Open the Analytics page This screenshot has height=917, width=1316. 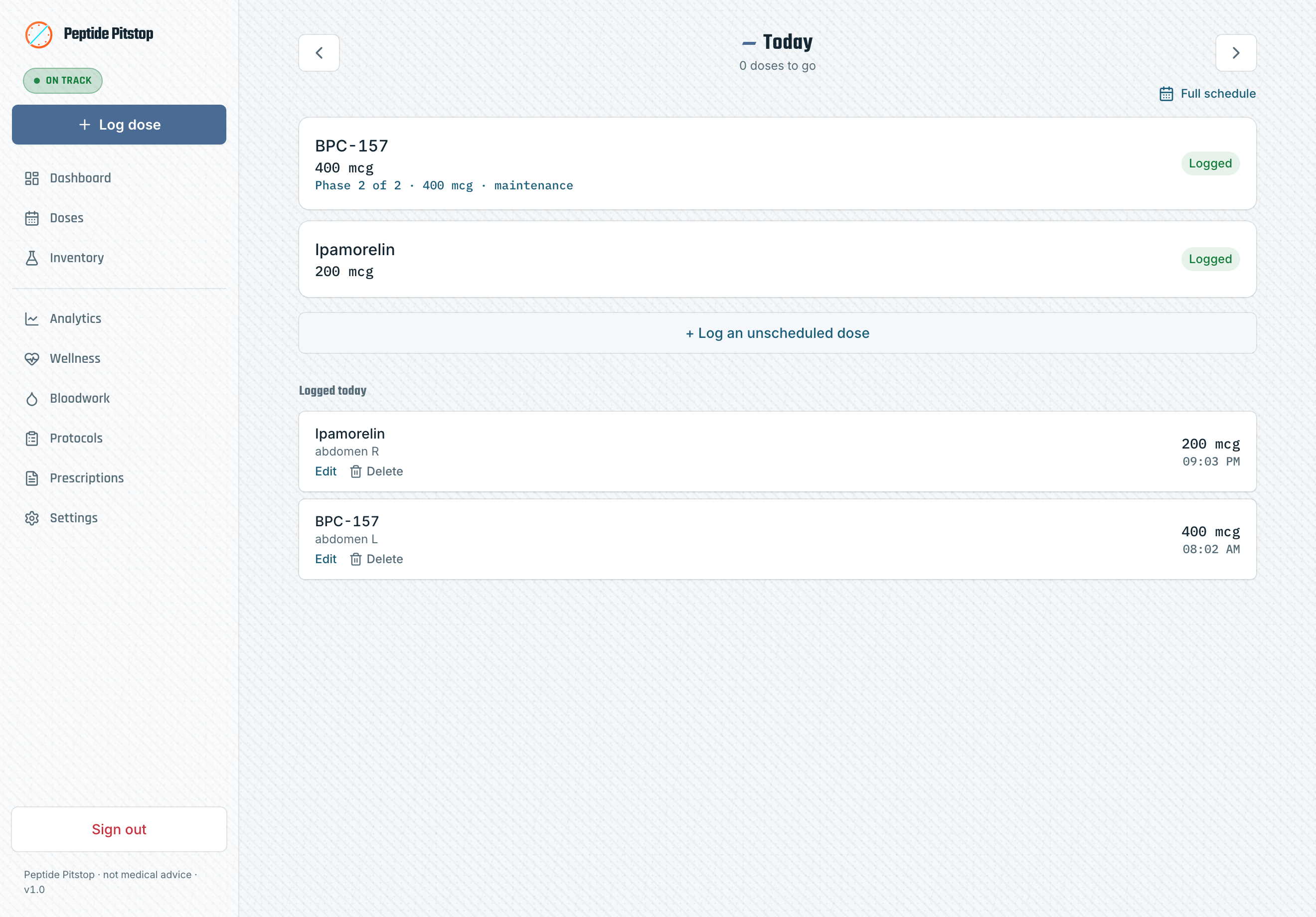119,318
